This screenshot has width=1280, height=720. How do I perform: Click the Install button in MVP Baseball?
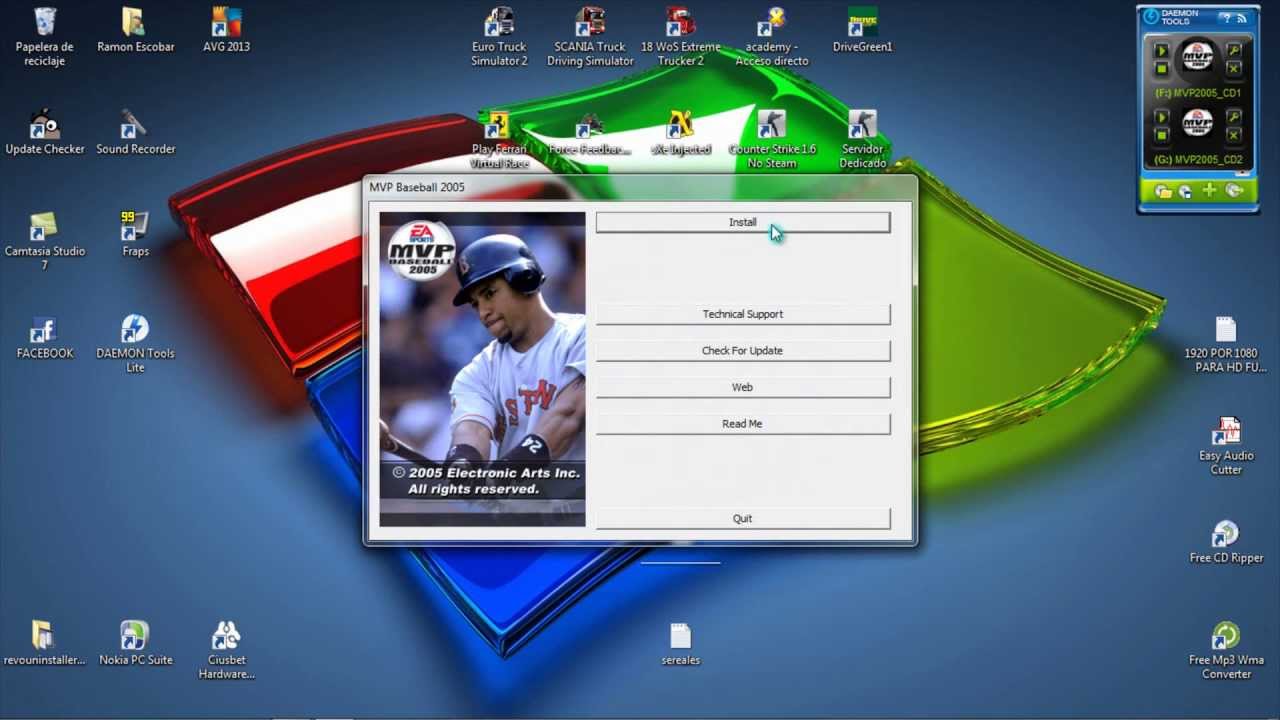tap(742, 222)
